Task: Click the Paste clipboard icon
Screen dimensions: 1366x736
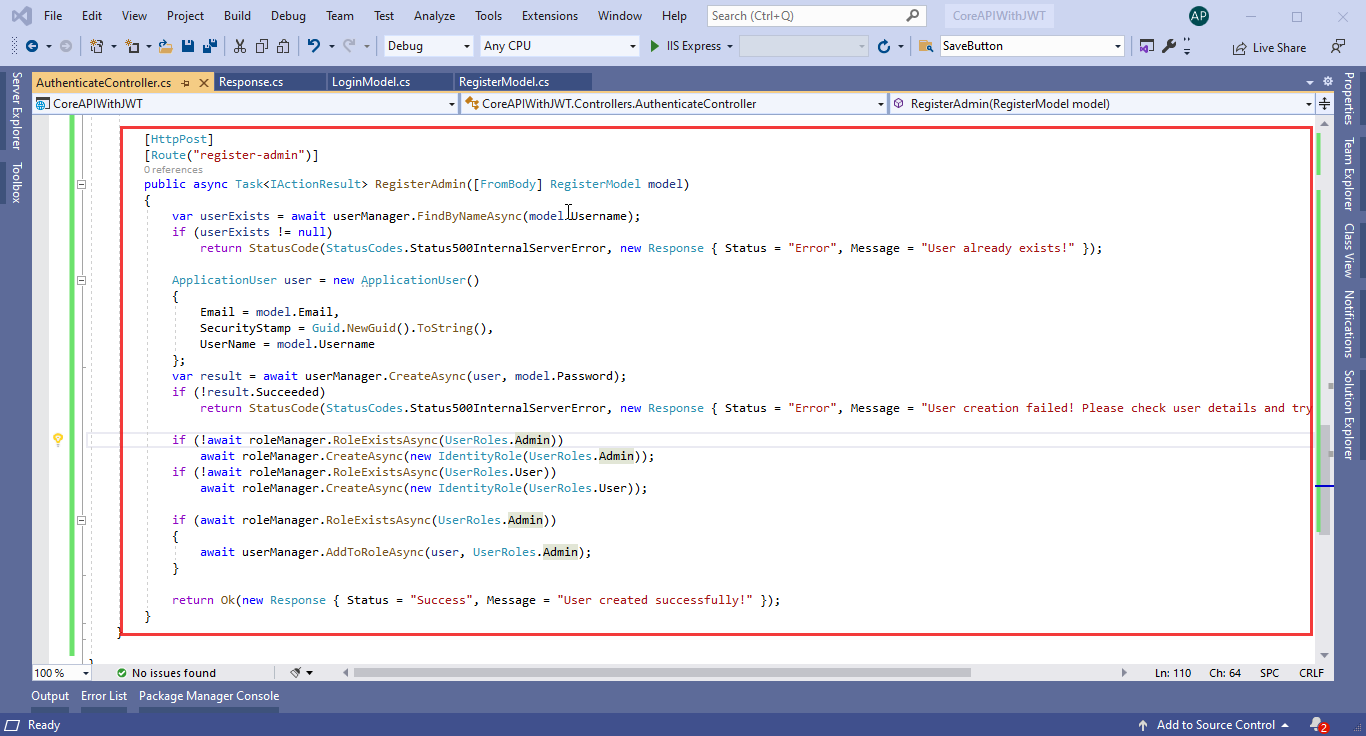Action: pos(284,46)
